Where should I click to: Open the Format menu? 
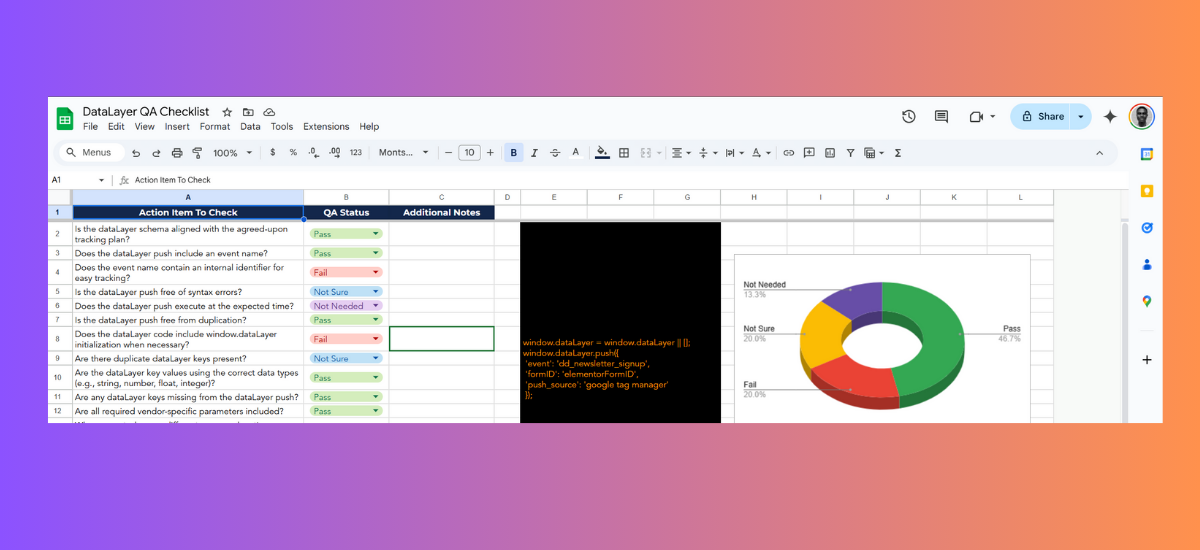215,127
